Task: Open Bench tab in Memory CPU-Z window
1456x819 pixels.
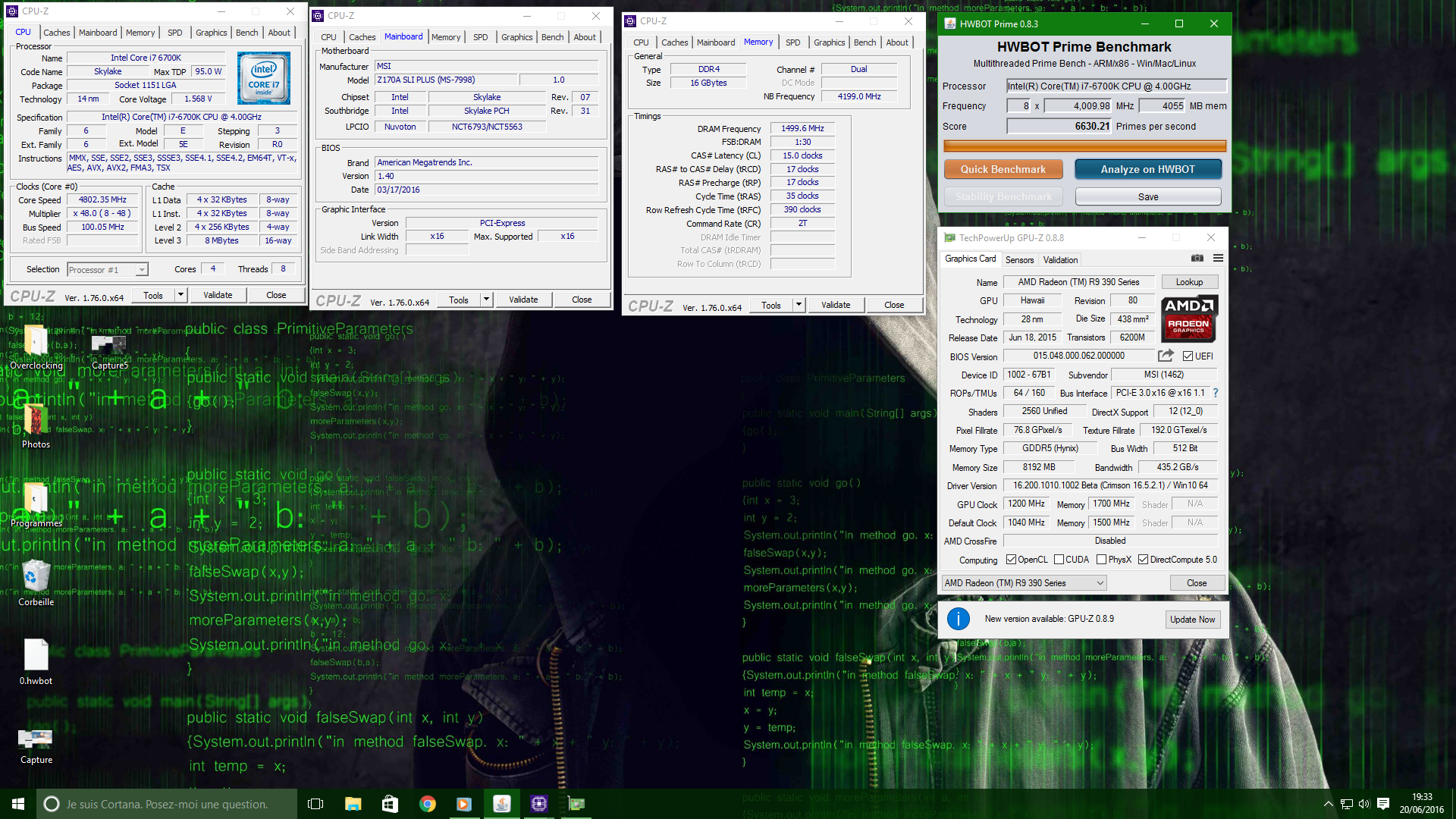Action: click(864, 42)
